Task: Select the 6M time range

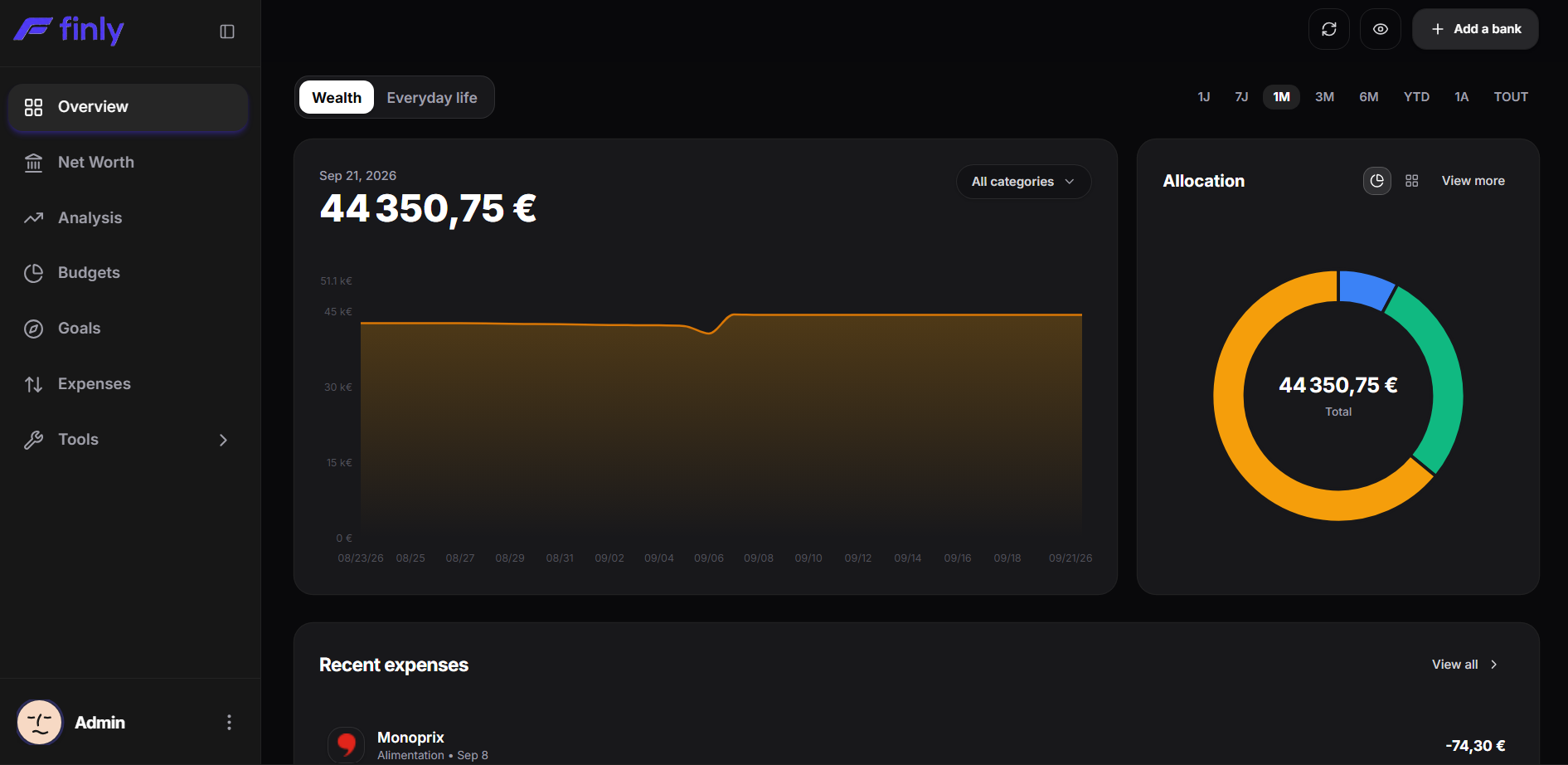Action: (1368, 97)
